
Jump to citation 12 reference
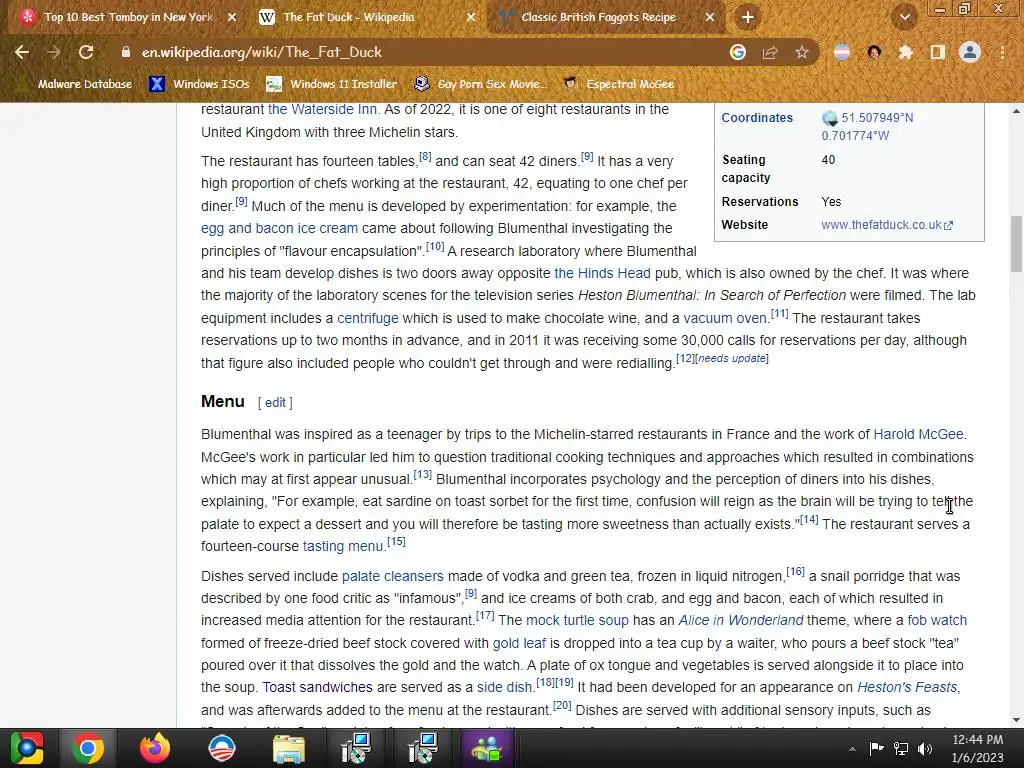(x=685, y=359)
